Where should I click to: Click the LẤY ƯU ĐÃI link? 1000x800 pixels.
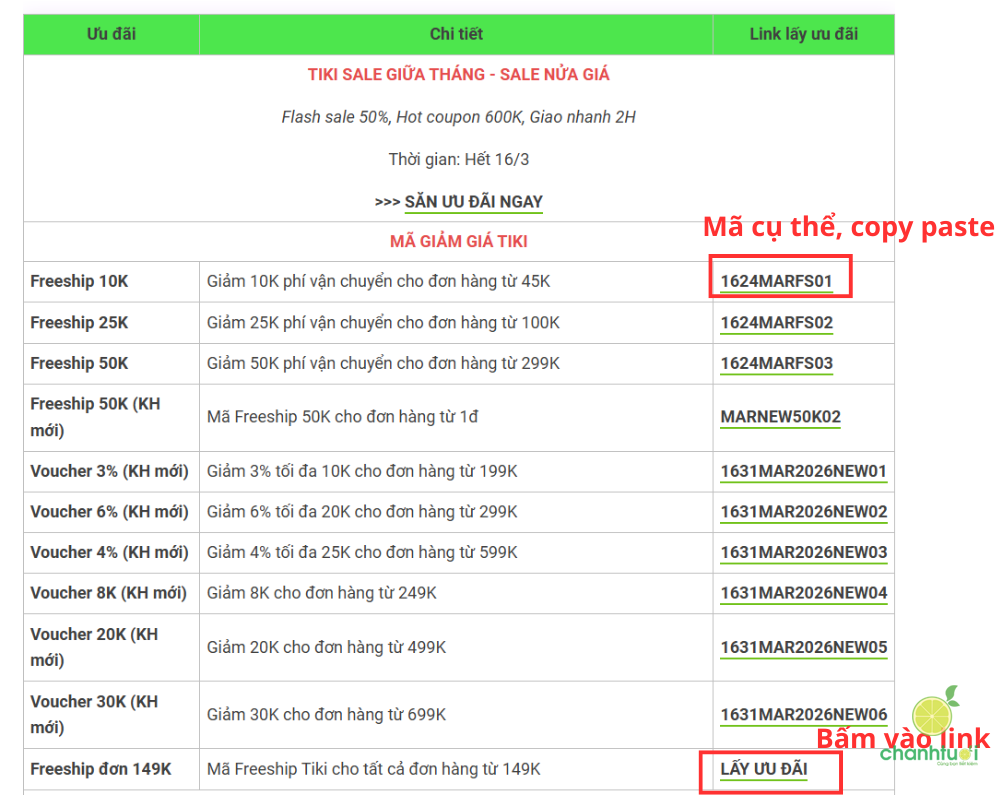click(x=764, y=769)
